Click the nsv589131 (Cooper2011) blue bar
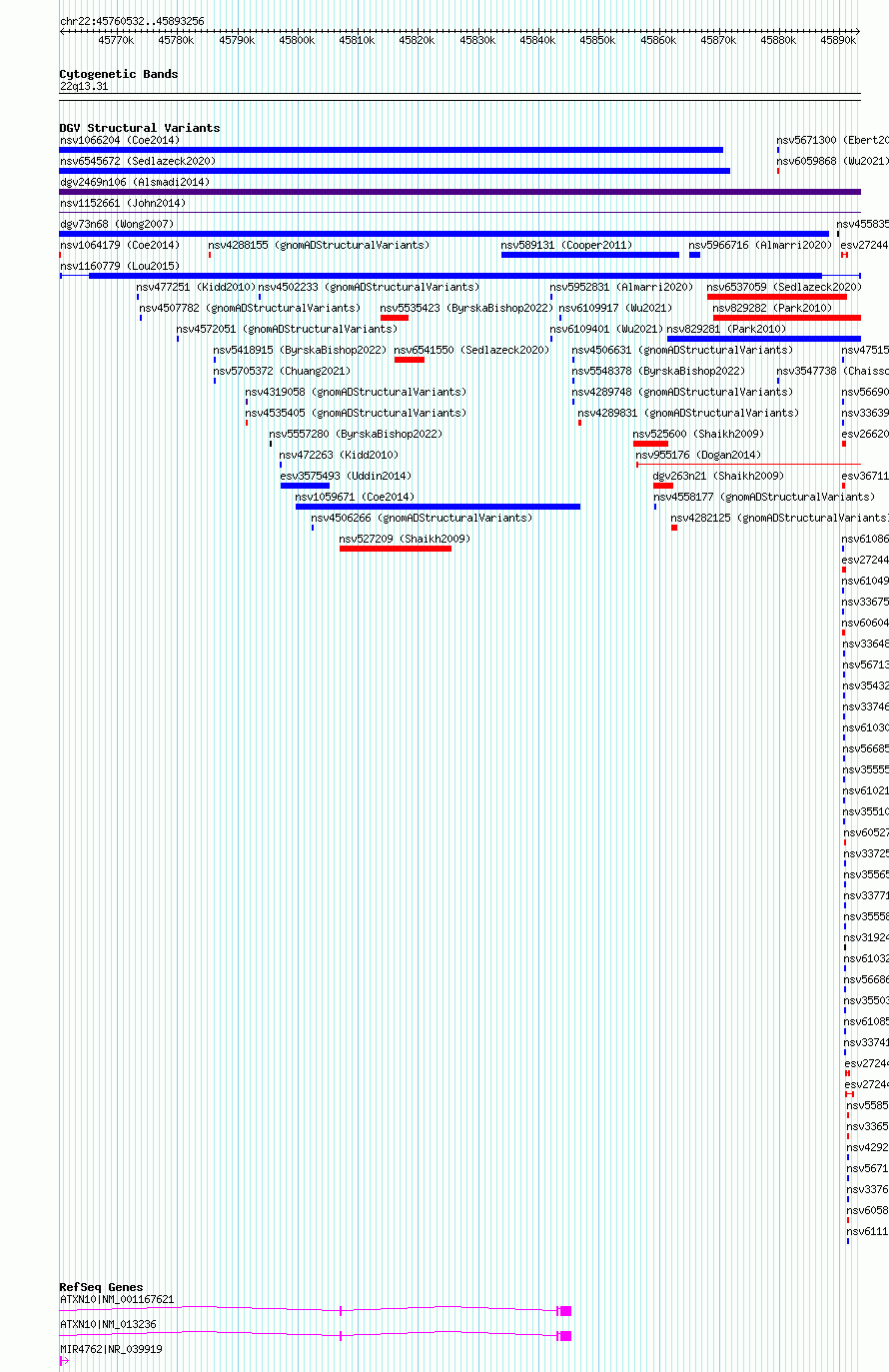 point(589,255)
